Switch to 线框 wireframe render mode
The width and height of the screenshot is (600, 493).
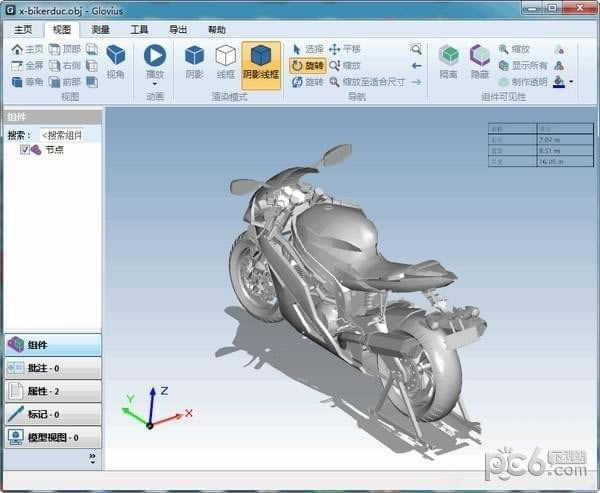click(x=227, y=61)
